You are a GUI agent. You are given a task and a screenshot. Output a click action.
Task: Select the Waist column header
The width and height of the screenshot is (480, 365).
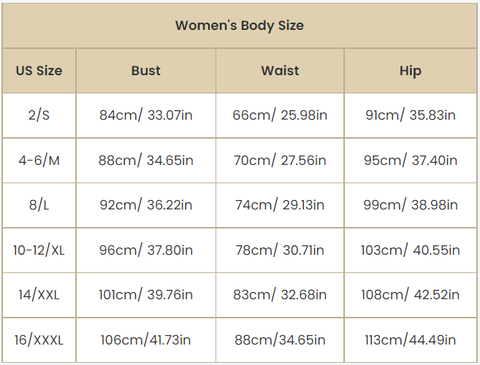280,71
